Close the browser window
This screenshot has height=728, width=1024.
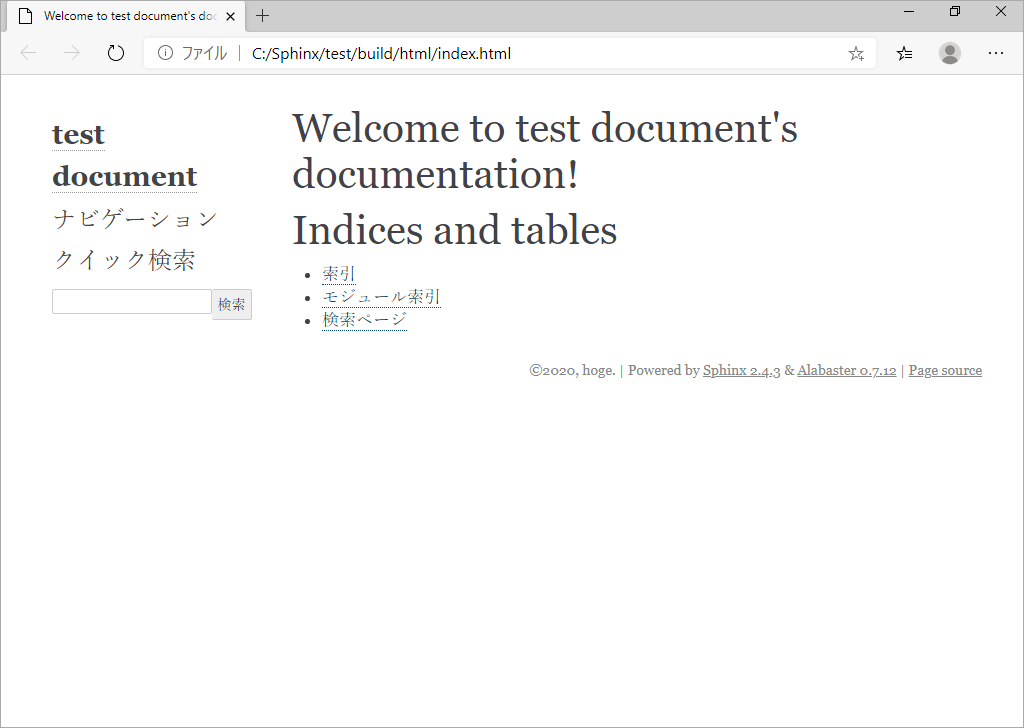click(x=1000, y=11)
